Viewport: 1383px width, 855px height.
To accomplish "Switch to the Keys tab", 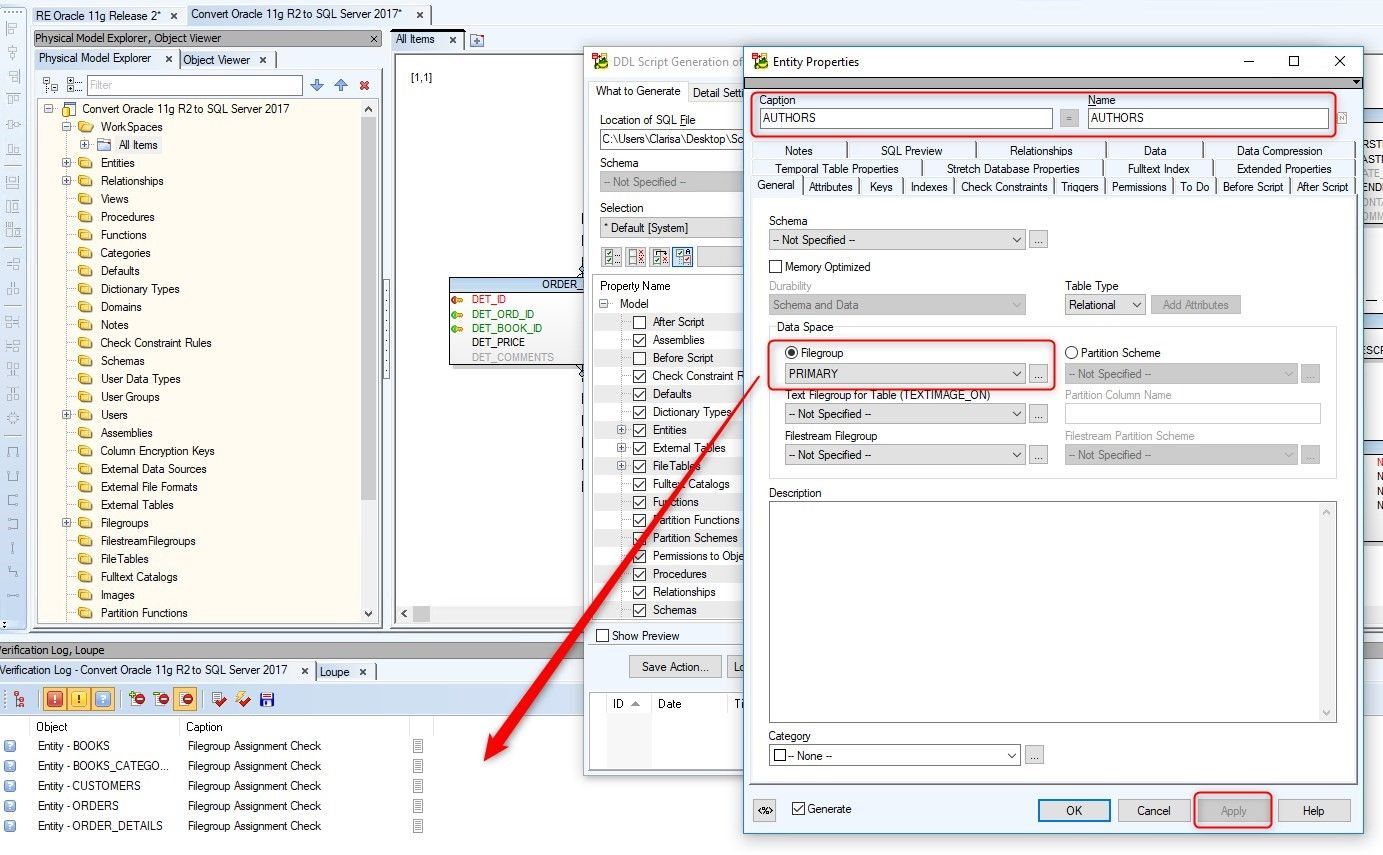I will pos(881,187).
